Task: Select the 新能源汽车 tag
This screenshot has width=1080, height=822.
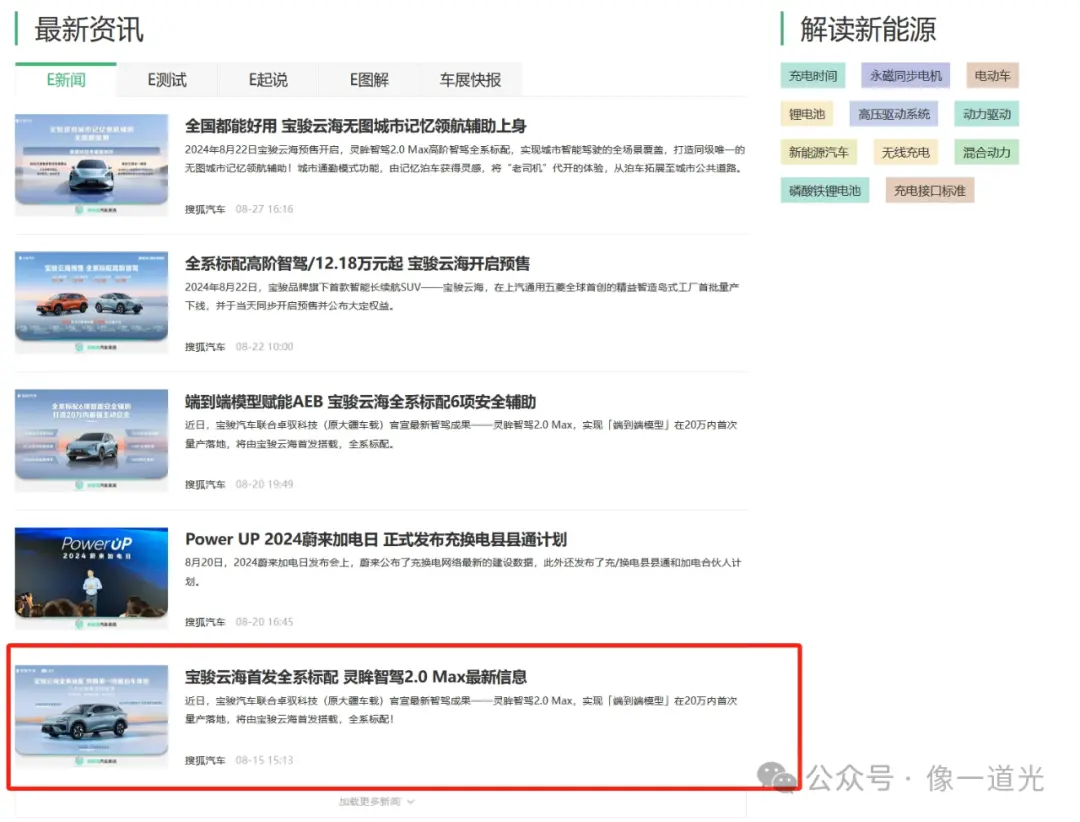Action: 818,153
